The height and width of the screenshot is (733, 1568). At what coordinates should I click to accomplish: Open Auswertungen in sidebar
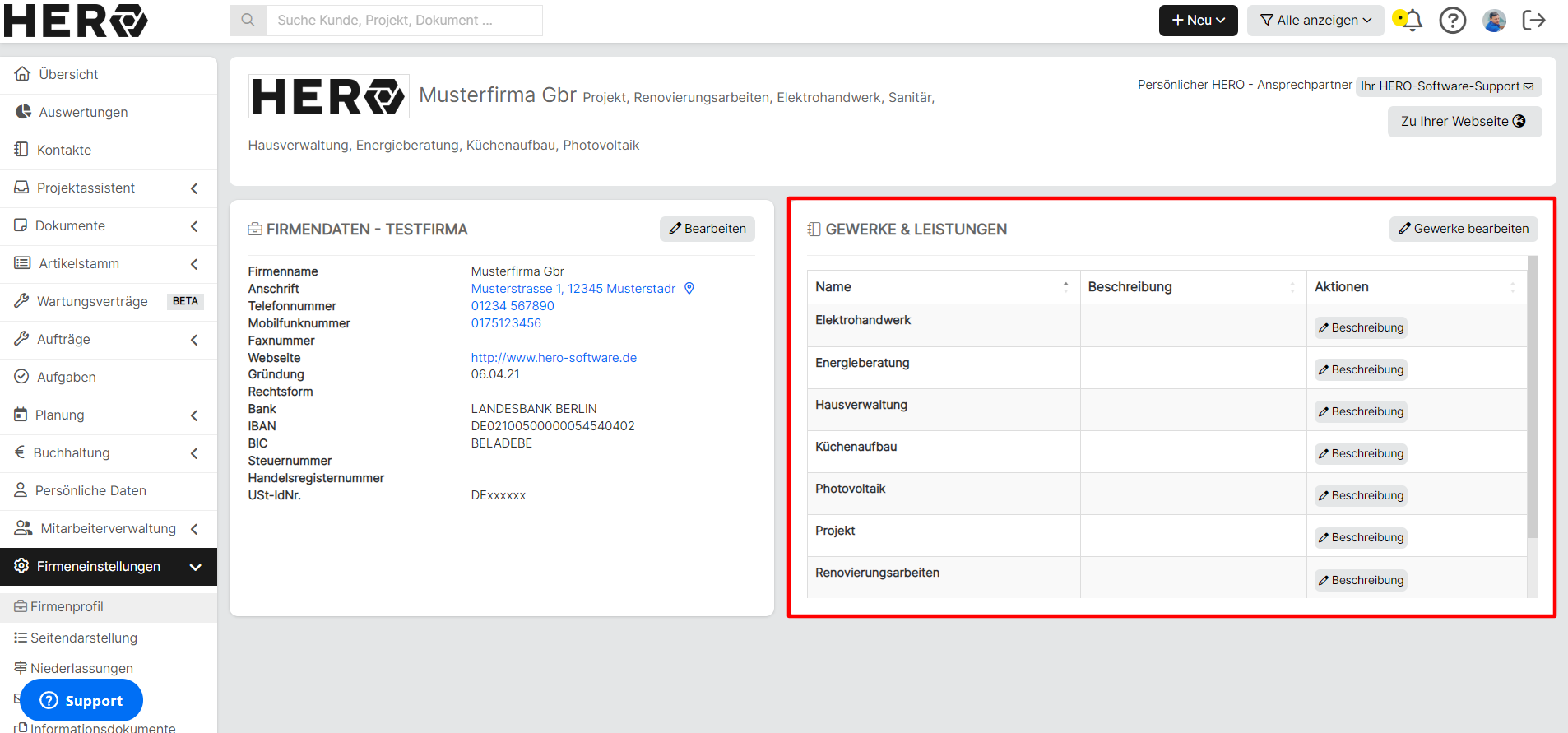pos(109,112)
